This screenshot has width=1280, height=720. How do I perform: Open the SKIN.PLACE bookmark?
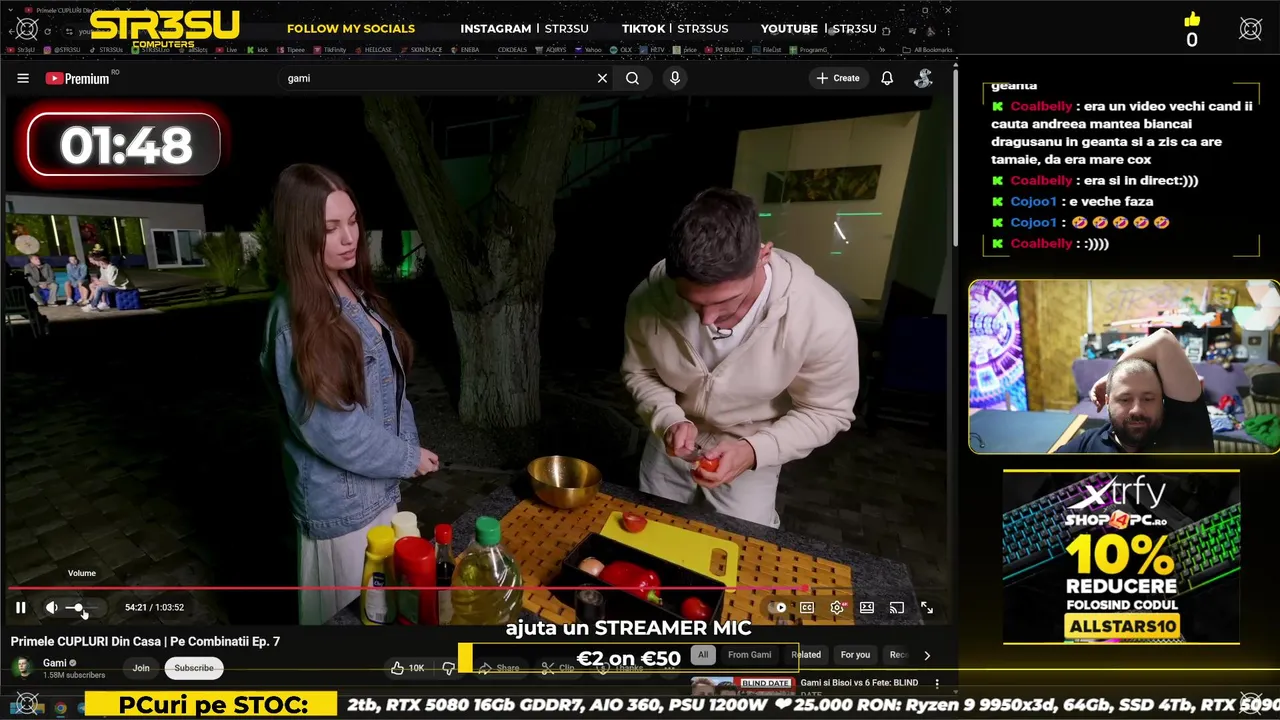(420, 49)
